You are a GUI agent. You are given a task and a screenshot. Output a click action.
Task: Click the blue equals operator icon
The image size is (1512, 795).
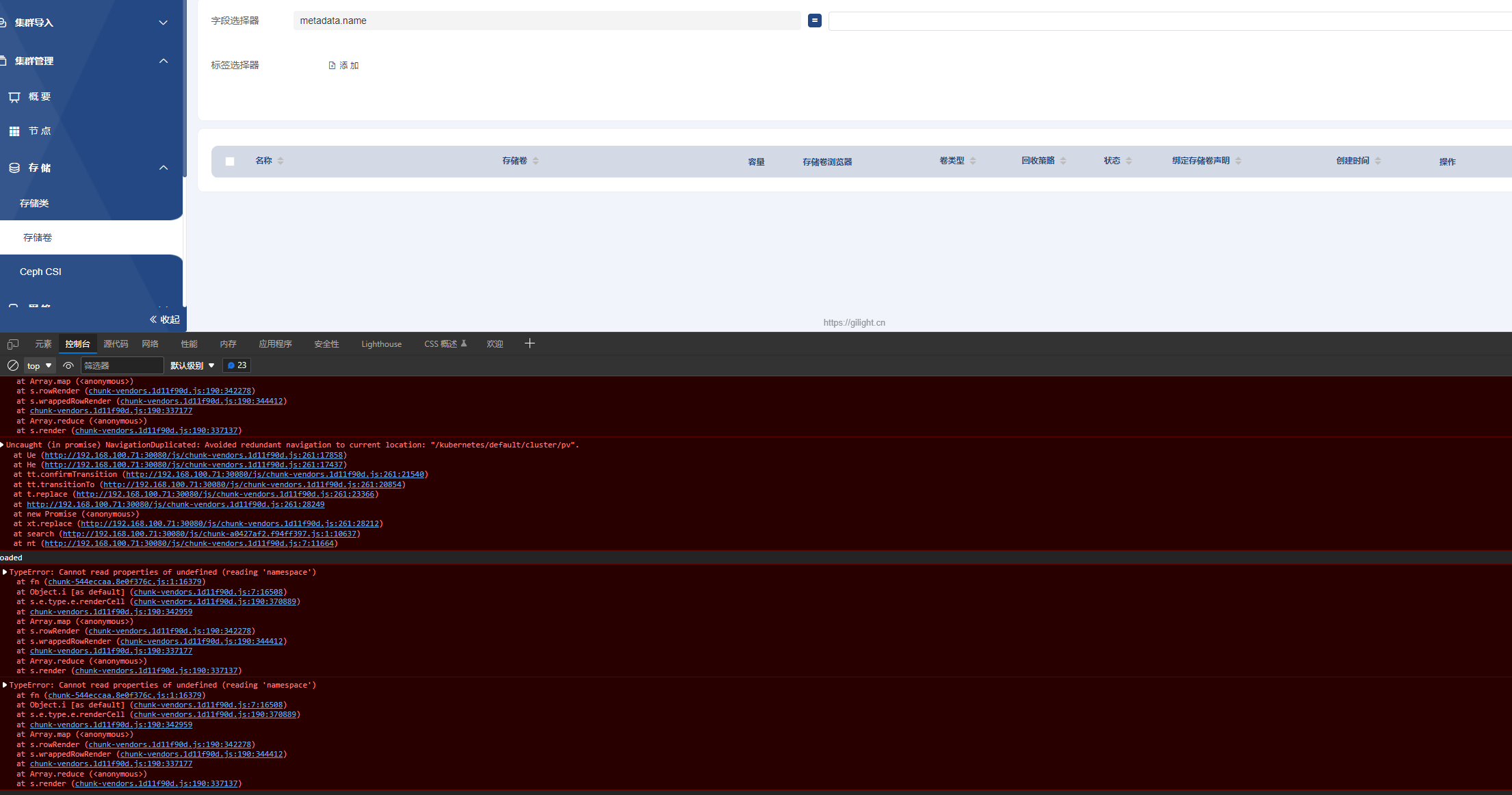point(814,21)
